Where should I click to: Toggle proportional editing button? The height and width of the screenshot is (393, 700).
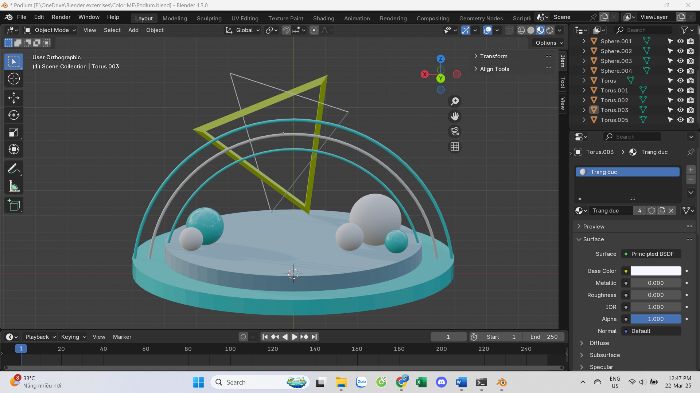tap(314, 30)
